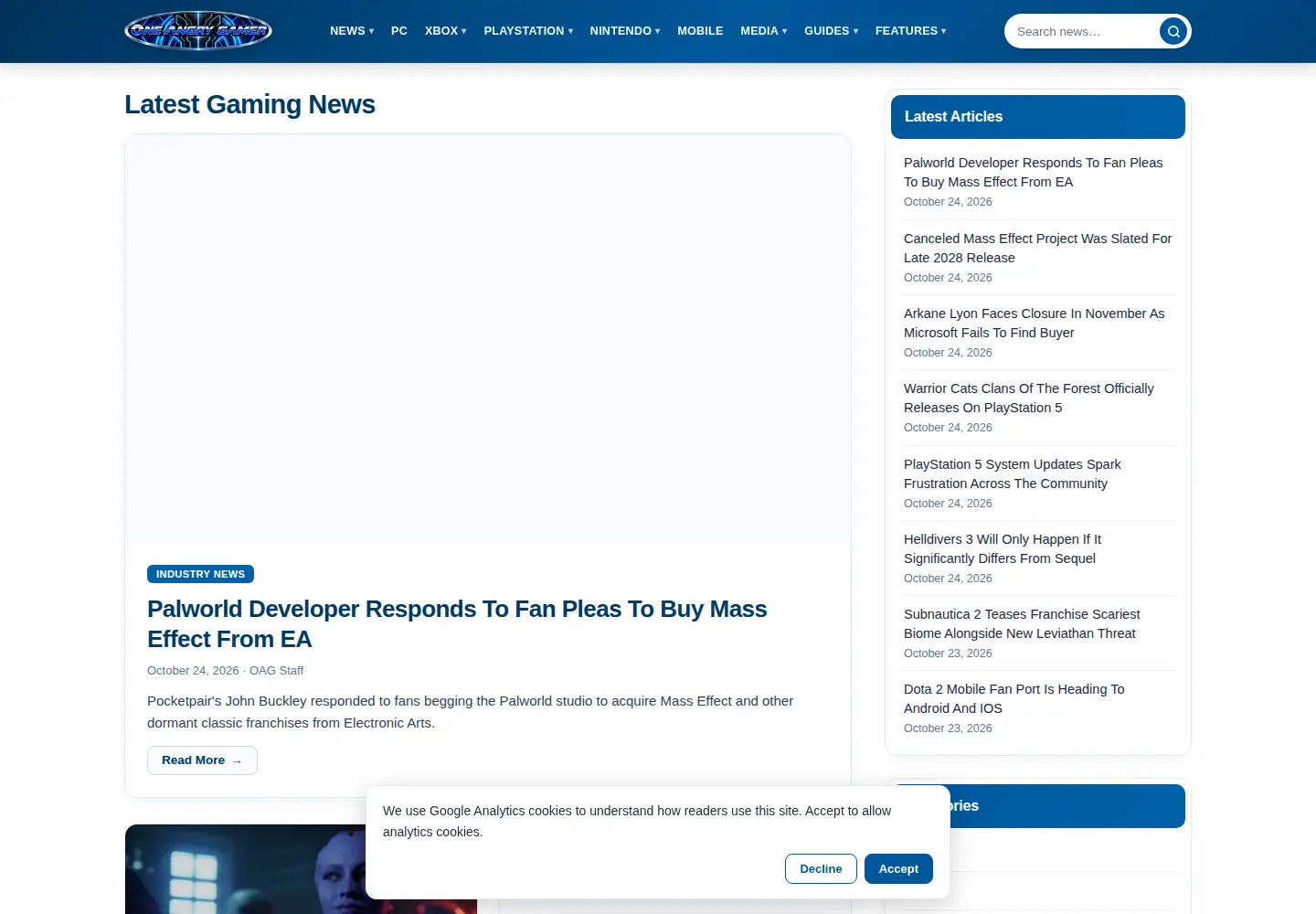Screen dimensions: 1316x914
Task: Open the MOBILE menu item
Action: point(700,31)
